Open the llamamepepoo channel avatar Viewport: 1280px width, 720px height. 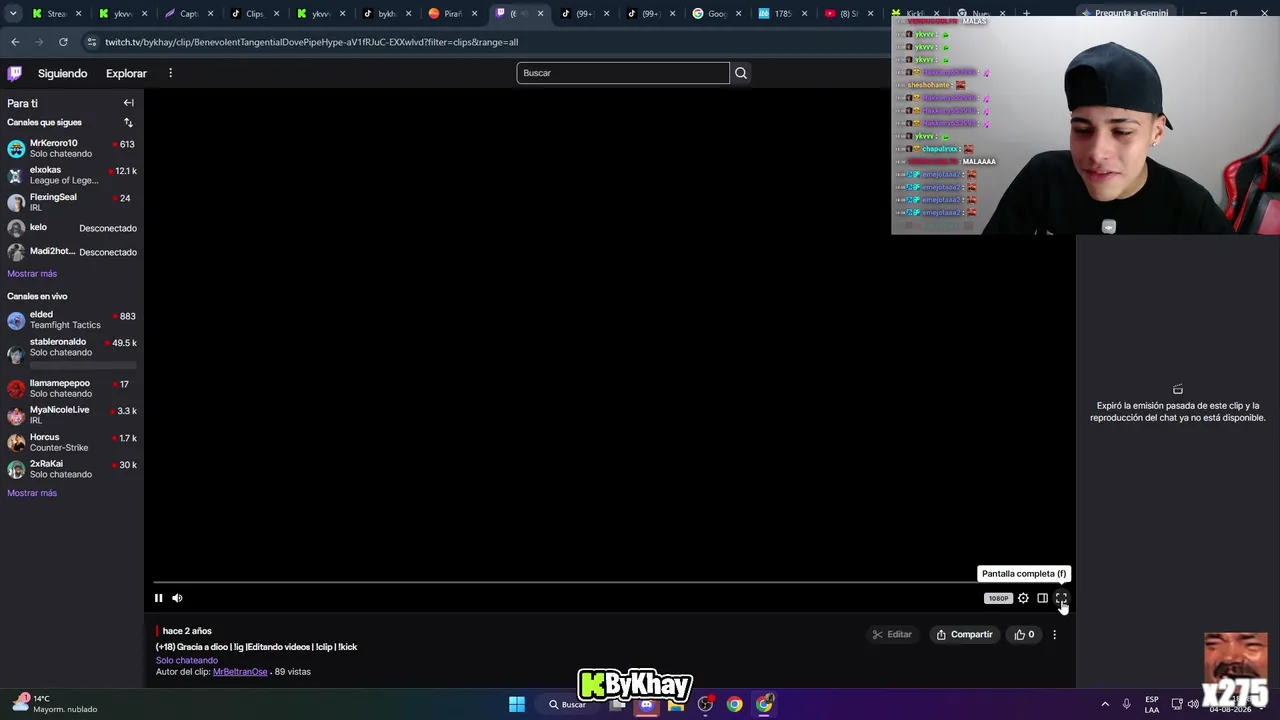point(16,388)
